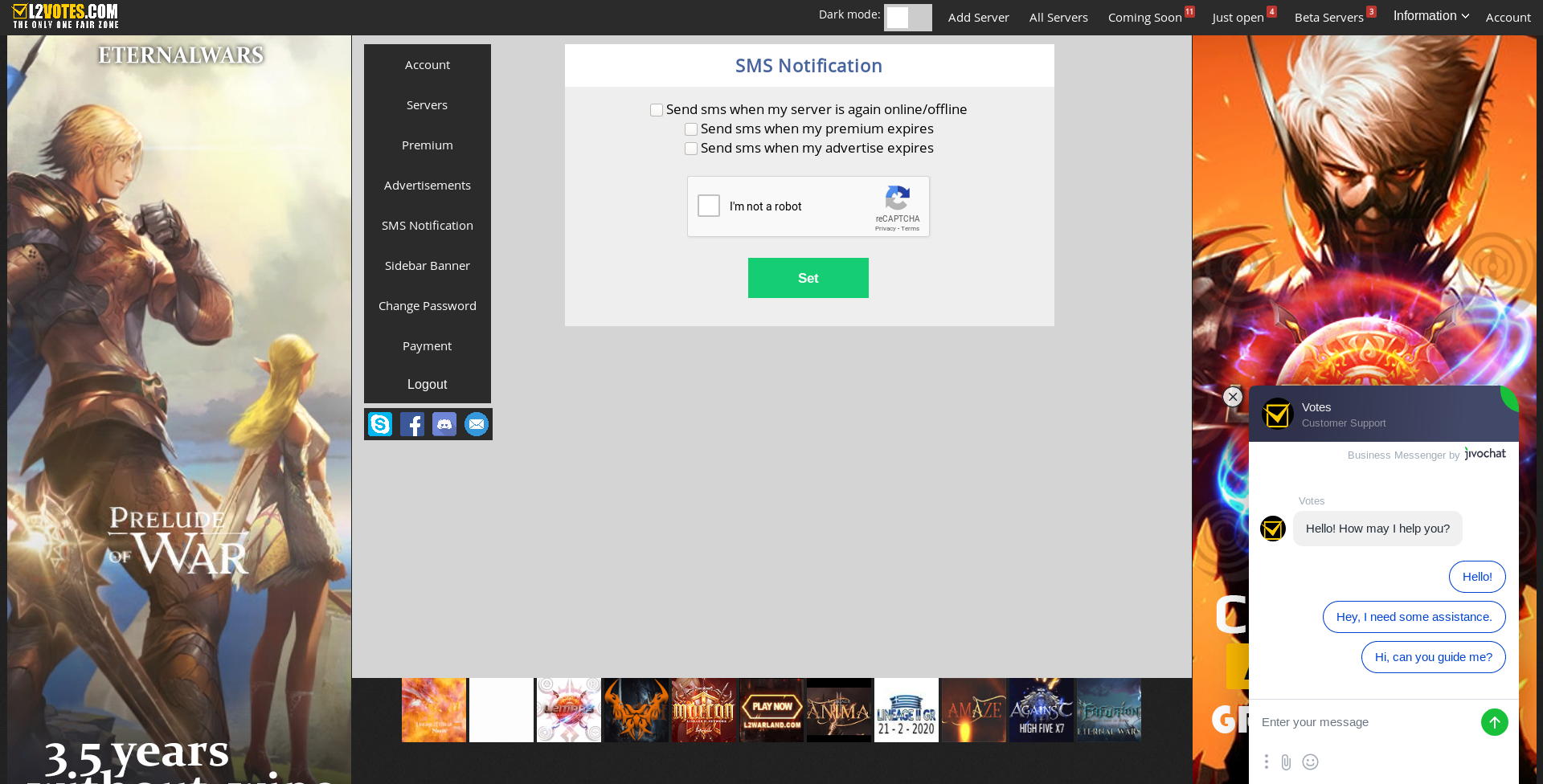Open the L2Warland Play Now banner
This screenshot has height=784, width=1543.
tap(771, 710)
